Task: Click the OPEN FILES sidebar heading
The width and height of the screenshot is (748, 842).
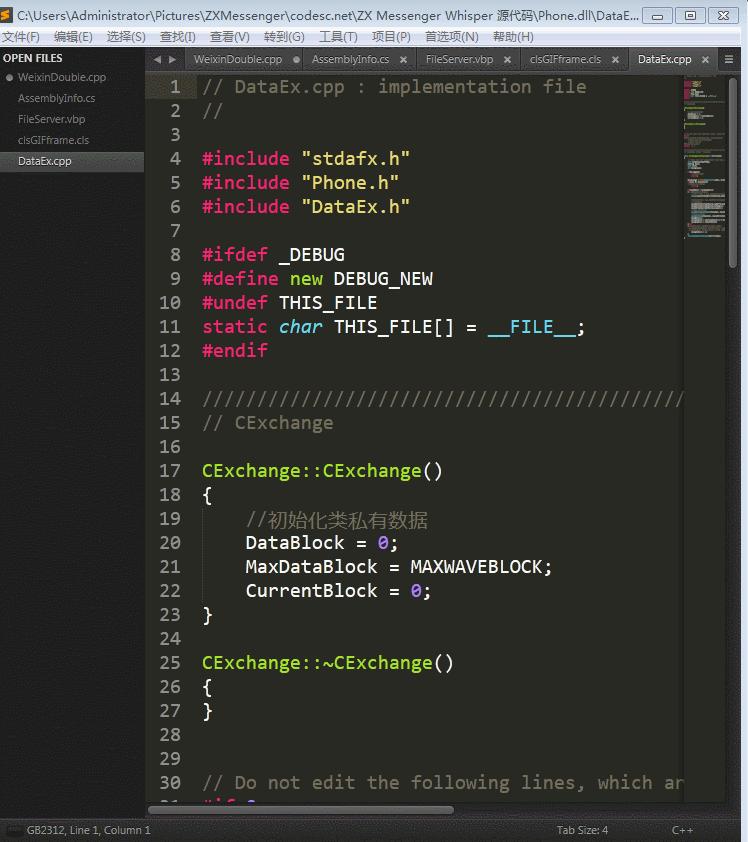Action: coord(33,58)
